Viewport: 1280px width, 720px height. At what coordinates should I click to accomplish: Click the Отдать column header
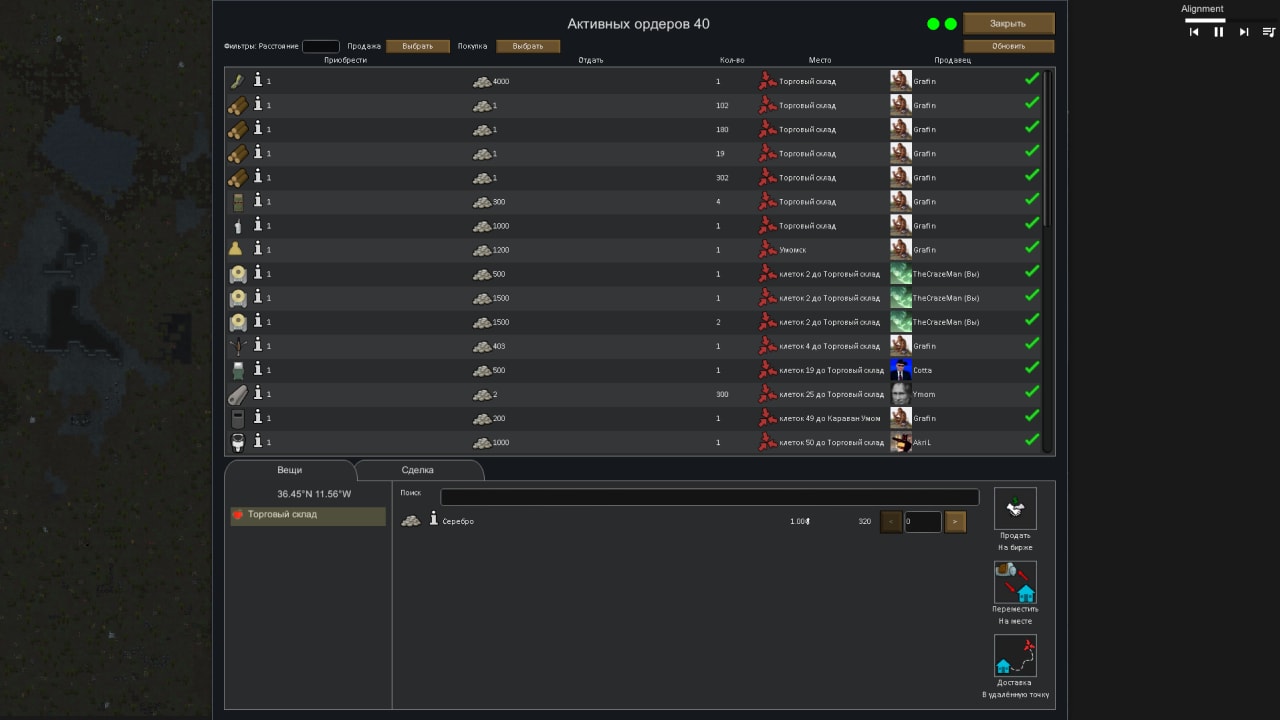click(x=590, y=60)
